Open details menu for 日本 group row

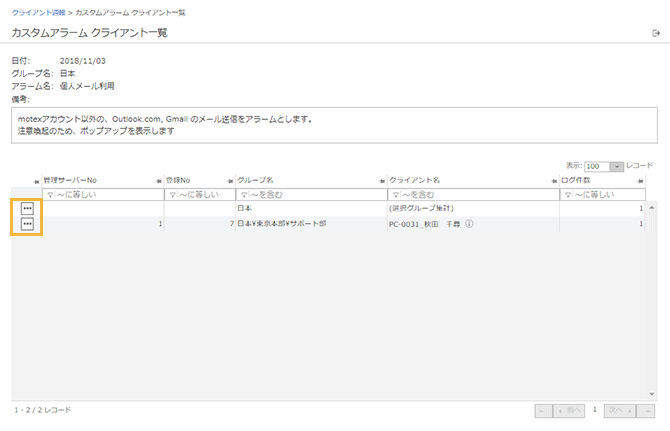tap(27, 208)
